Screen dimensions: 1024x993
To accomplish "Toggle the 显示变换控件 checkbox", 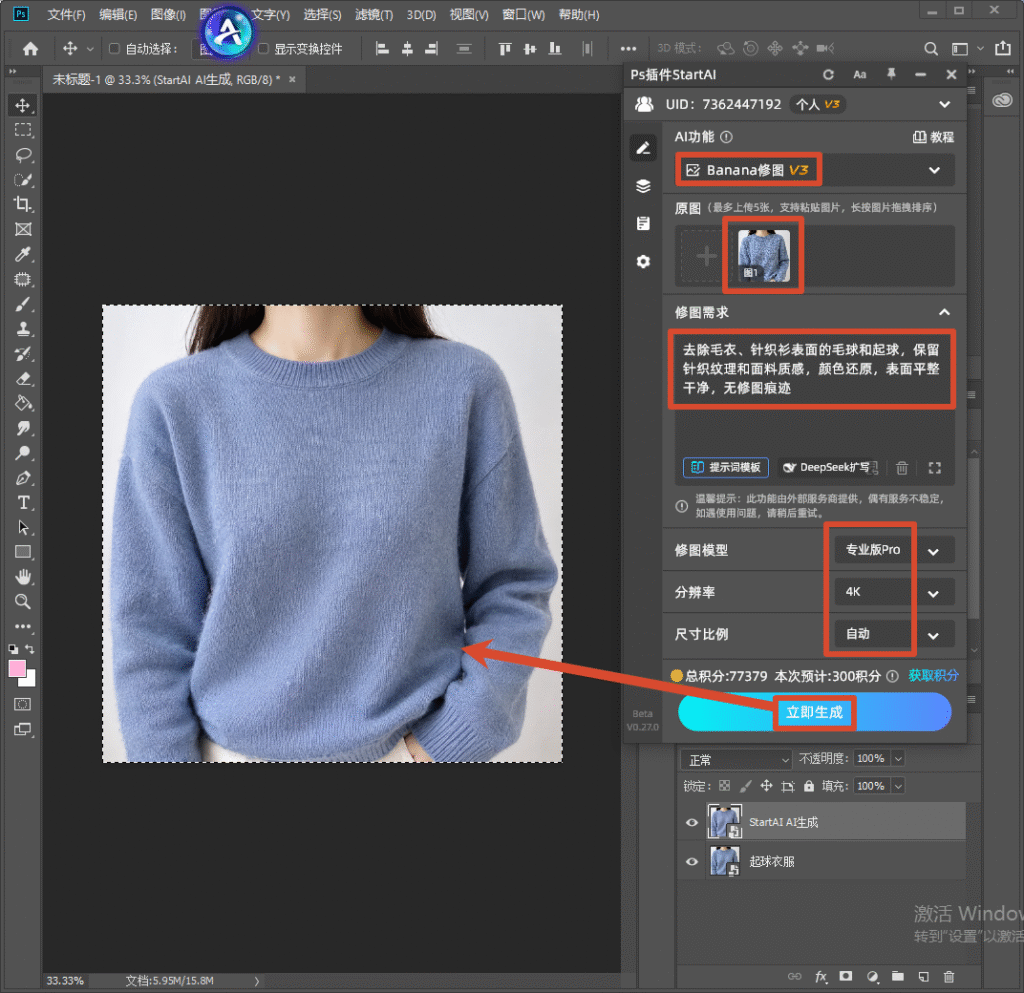I will [263, 48].
